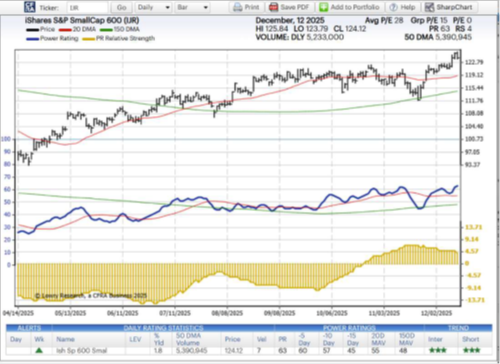The height and width of the screenshot is (364, 500).
Task: Click the 50 DMA Volume column header
Action: 188,339
